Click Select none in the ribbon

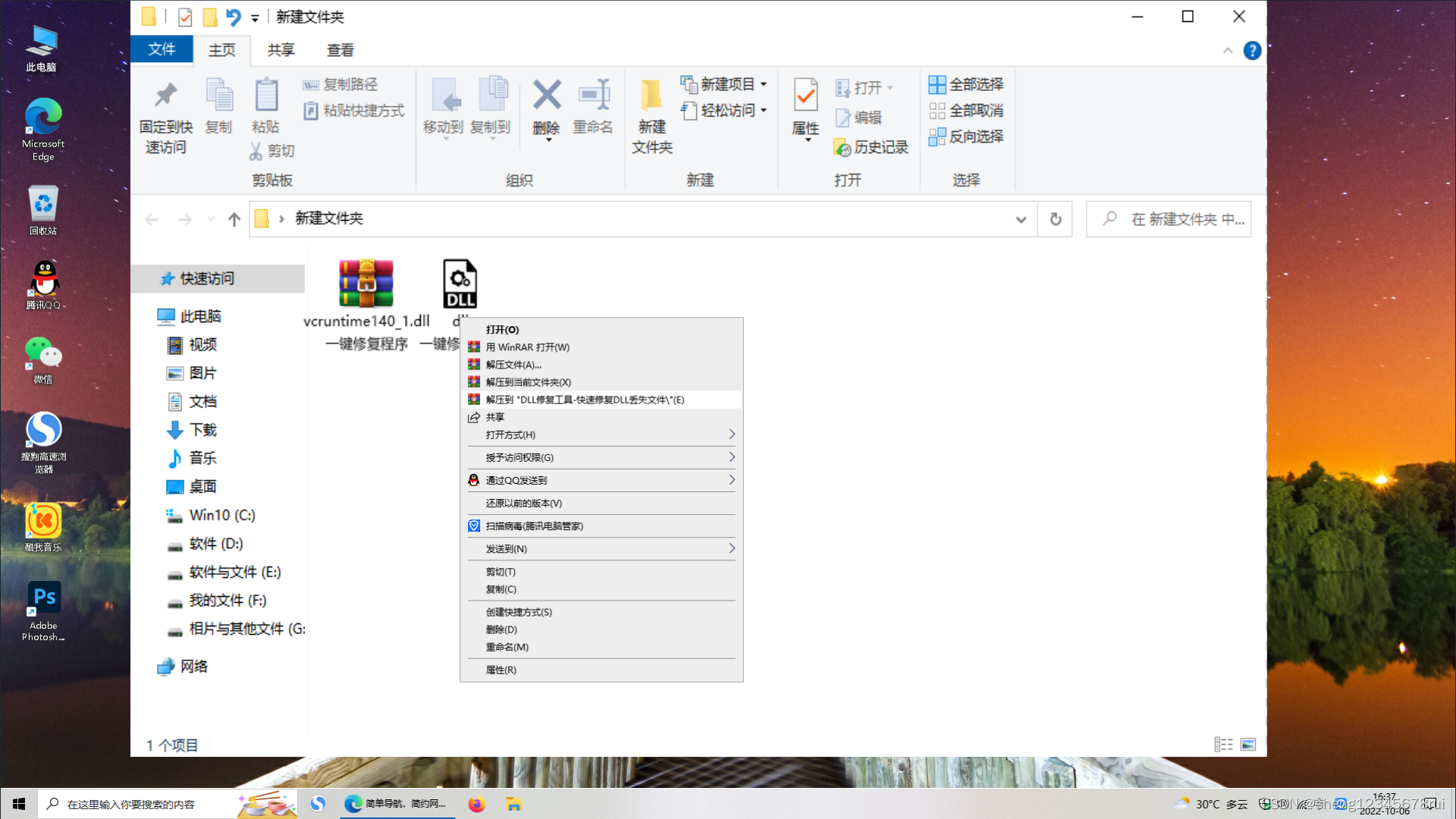pos(966,111)
